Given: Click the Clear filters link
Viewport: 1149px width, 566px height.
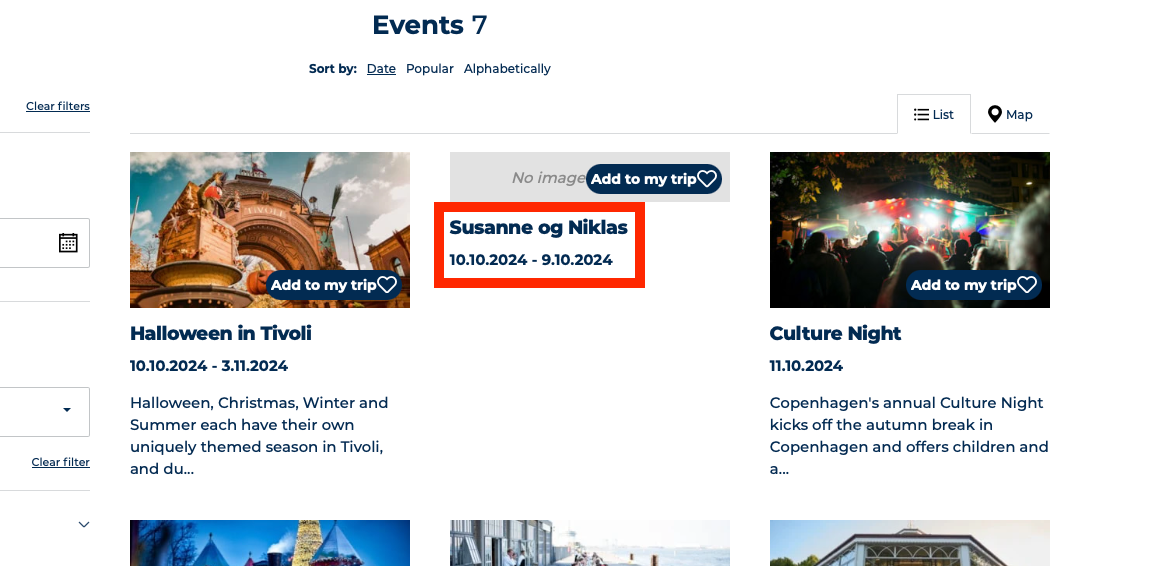Looking at the screenshot, I should click(x=58, y=106).
